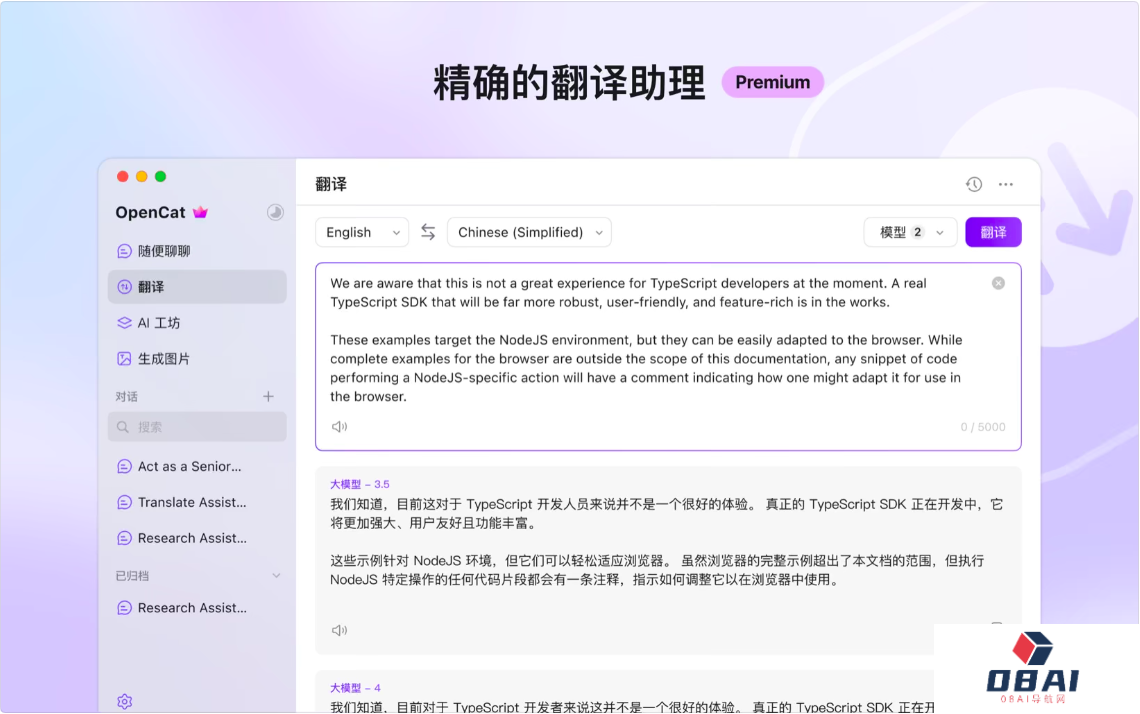The width and height of the screenshot is (1140, 714).
Task: Click the 0 / 5000 character counter
Action: tap(983, 427)
